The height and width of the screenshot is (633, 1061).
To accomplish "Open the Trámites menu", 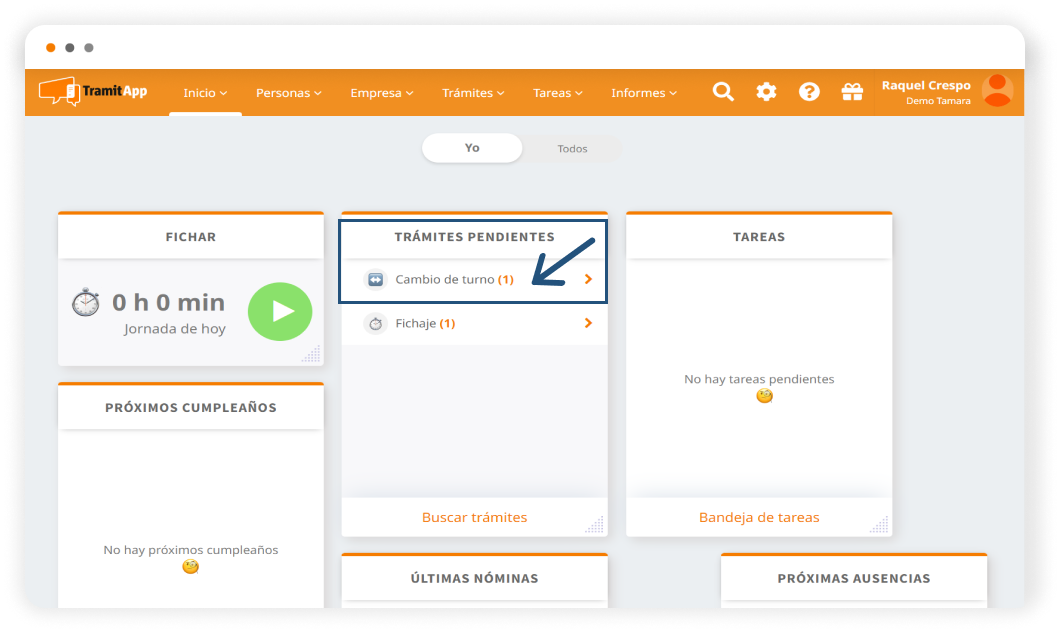I will [473, 93].
